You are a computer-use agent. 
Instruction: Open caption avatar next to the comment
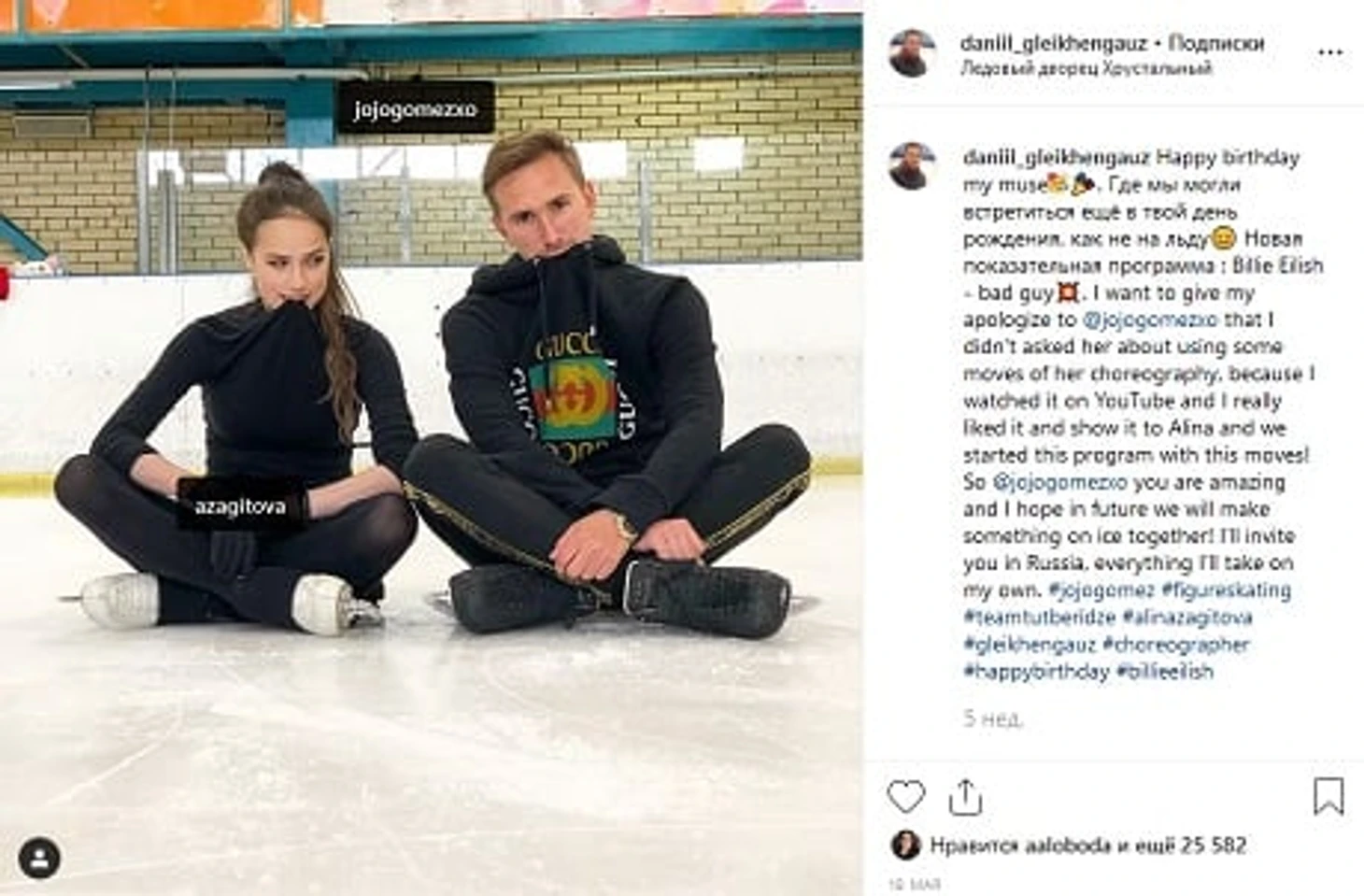[x=913, y=166]
